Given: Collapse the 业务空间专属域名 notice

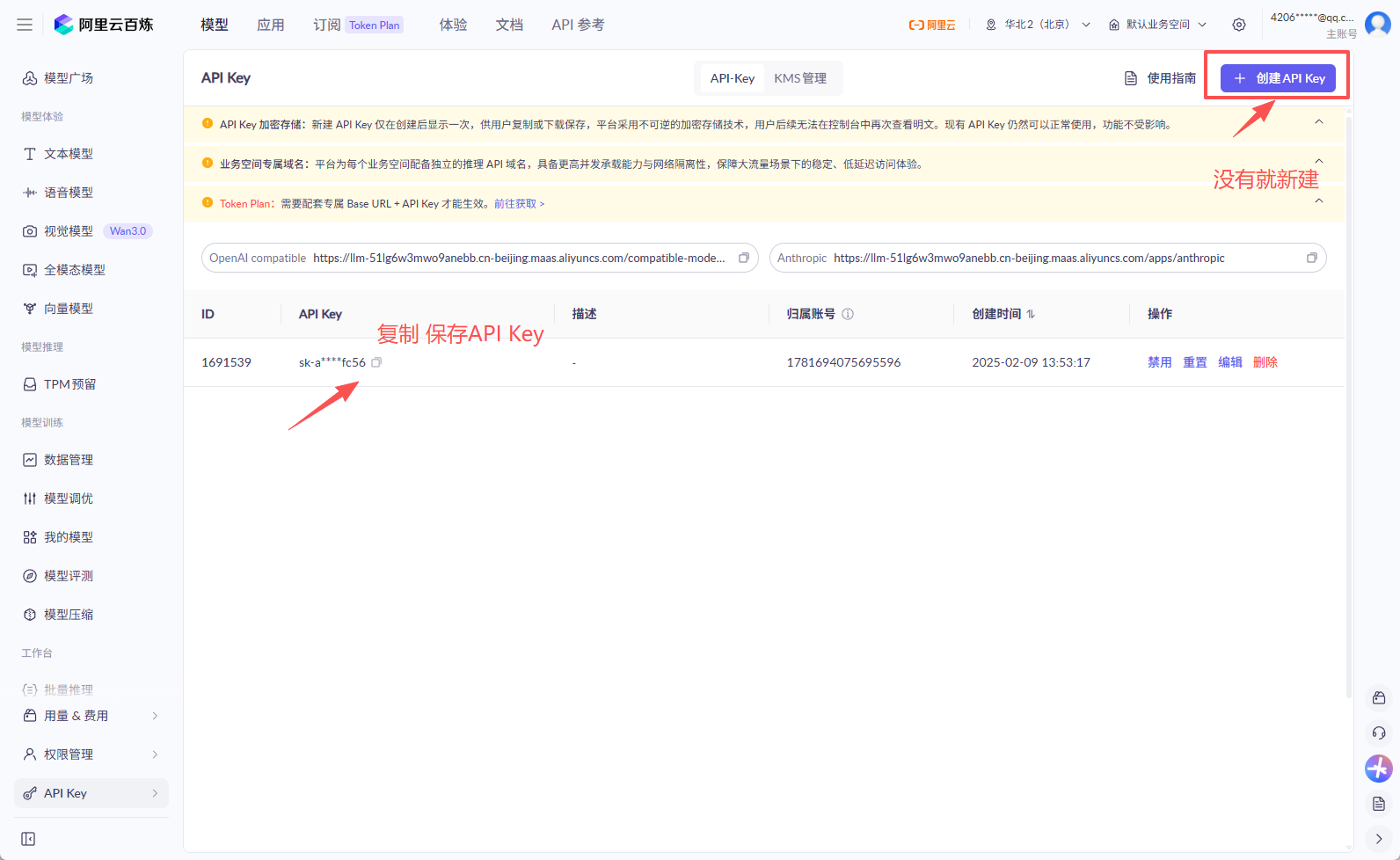Looking at the screenshot, I should tap(1319, 161).
